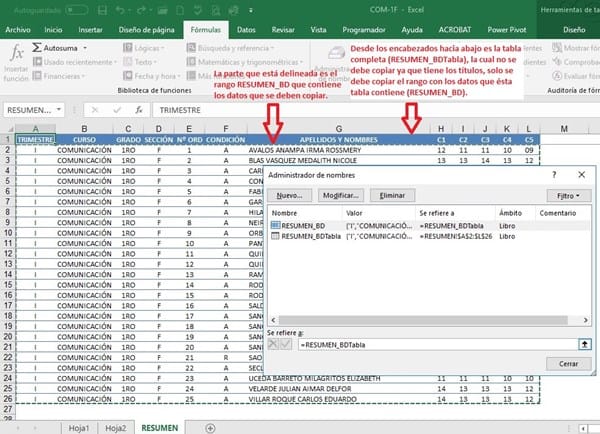Click the collapse dialog icon beside Se refiere a
The height and width of the screenshot is (434, 600).
point(584,344)
